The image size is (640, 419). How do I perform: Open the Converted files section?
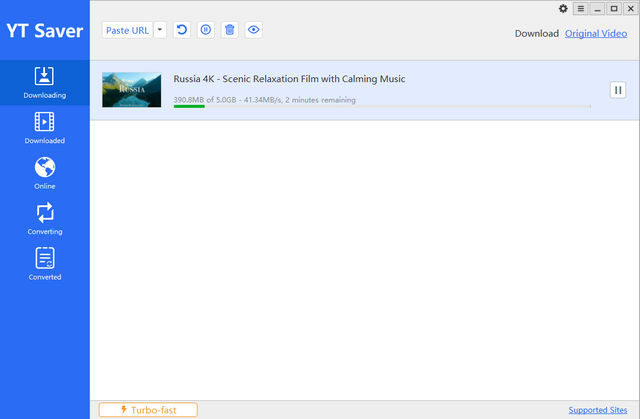coord(44,264)
